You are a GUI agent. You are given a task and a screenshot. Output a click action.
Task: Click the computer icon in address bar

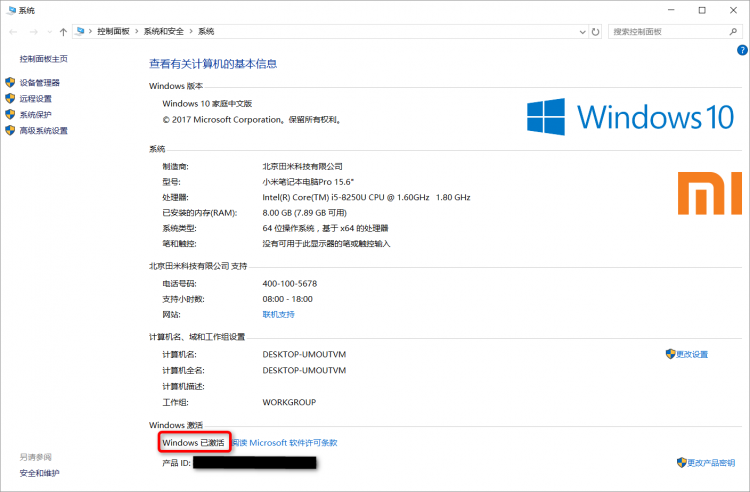[80, 31]
